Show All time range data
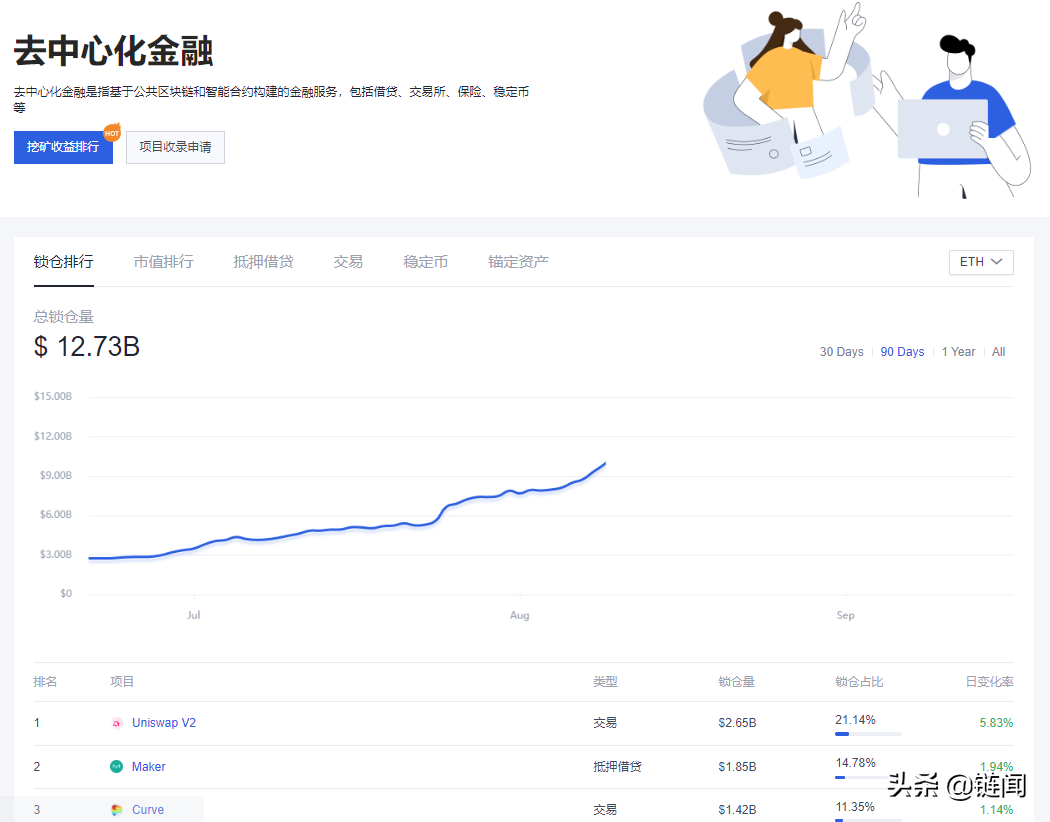1050x822 pixels. (x=998, y=352)
